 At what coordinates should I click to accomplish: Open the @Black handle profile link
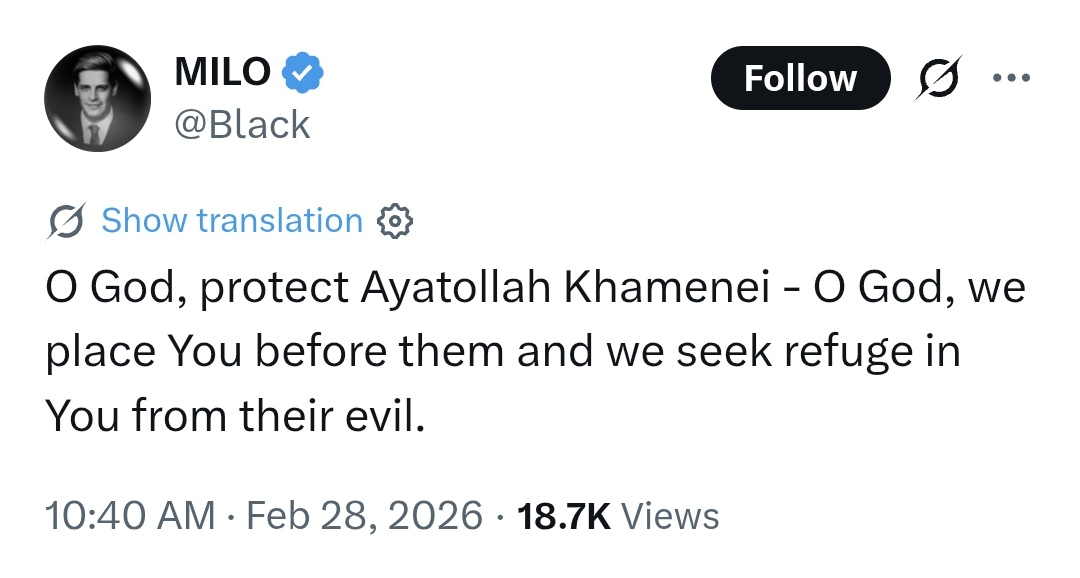click(242, 124)
